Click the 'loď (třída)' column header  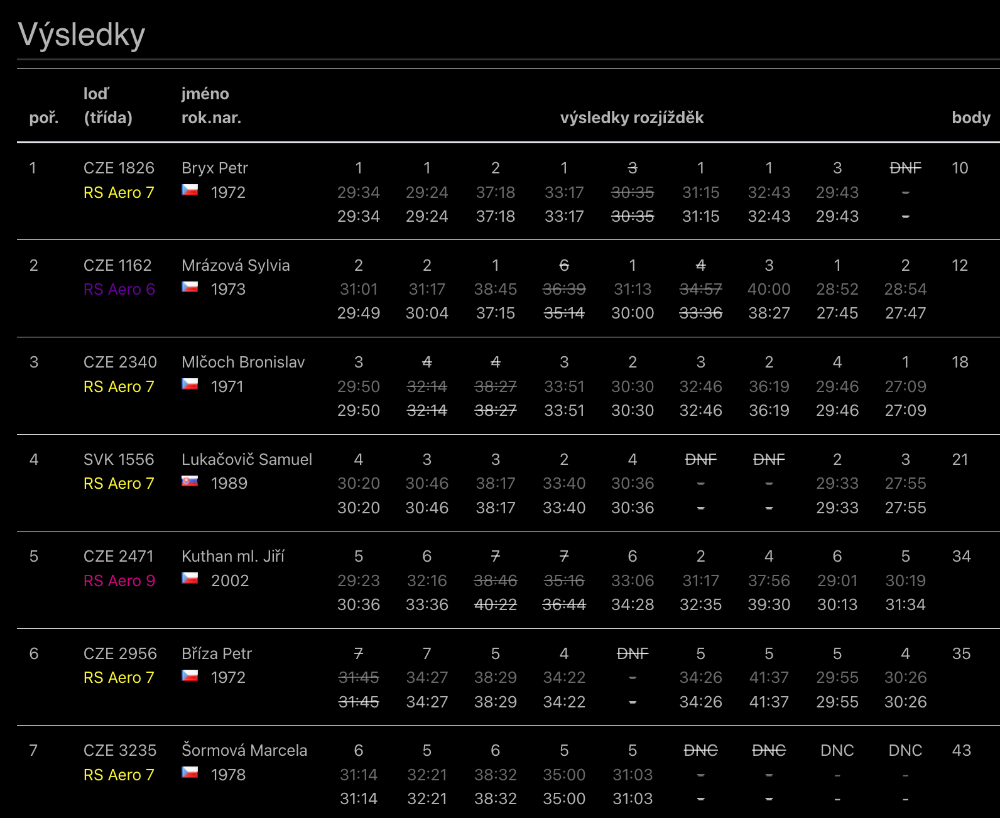[x=108, y=105]
